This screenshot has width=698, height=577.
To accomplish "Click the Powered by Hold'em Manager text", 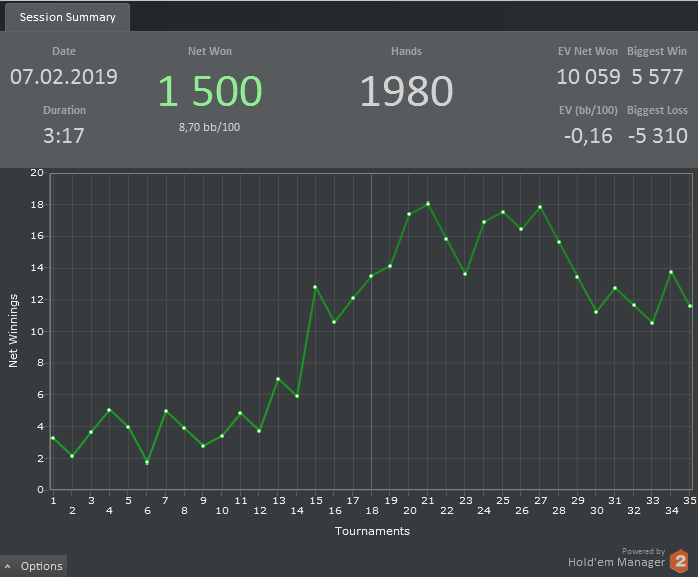I will (617, 558).
